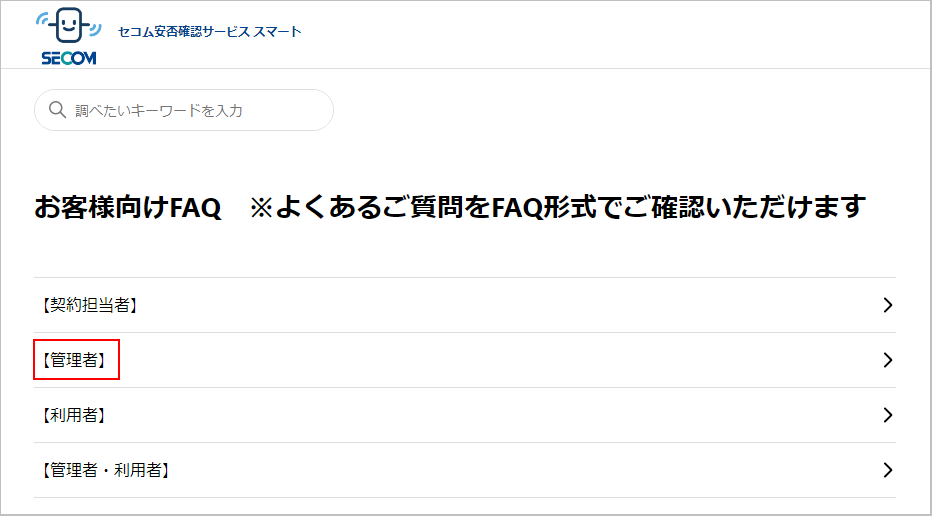Expand 契約担当者 using its right chevron arrow
The width and height of the screenshot is (932, 516).
click(888, 305)
